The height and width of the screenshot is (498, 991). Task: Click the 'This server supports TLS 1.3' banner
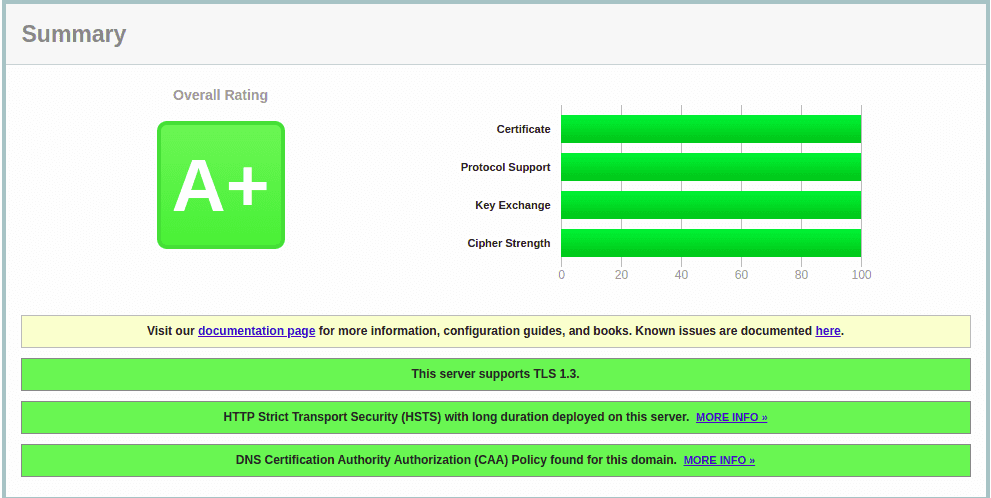click(x=495, y=374)
